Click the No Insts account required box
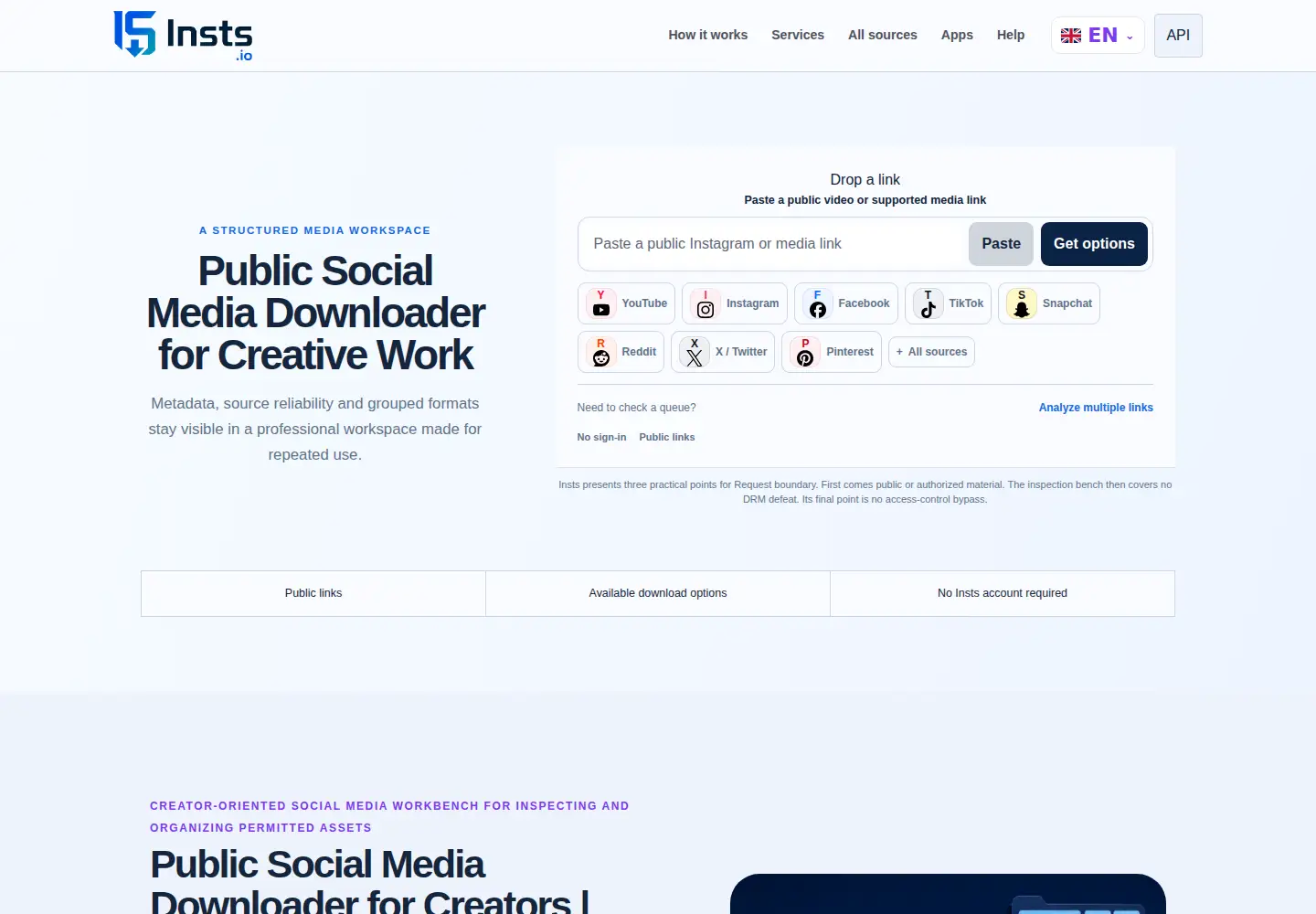Screen dimensions: 1316x914 [x=1003, y=593]
